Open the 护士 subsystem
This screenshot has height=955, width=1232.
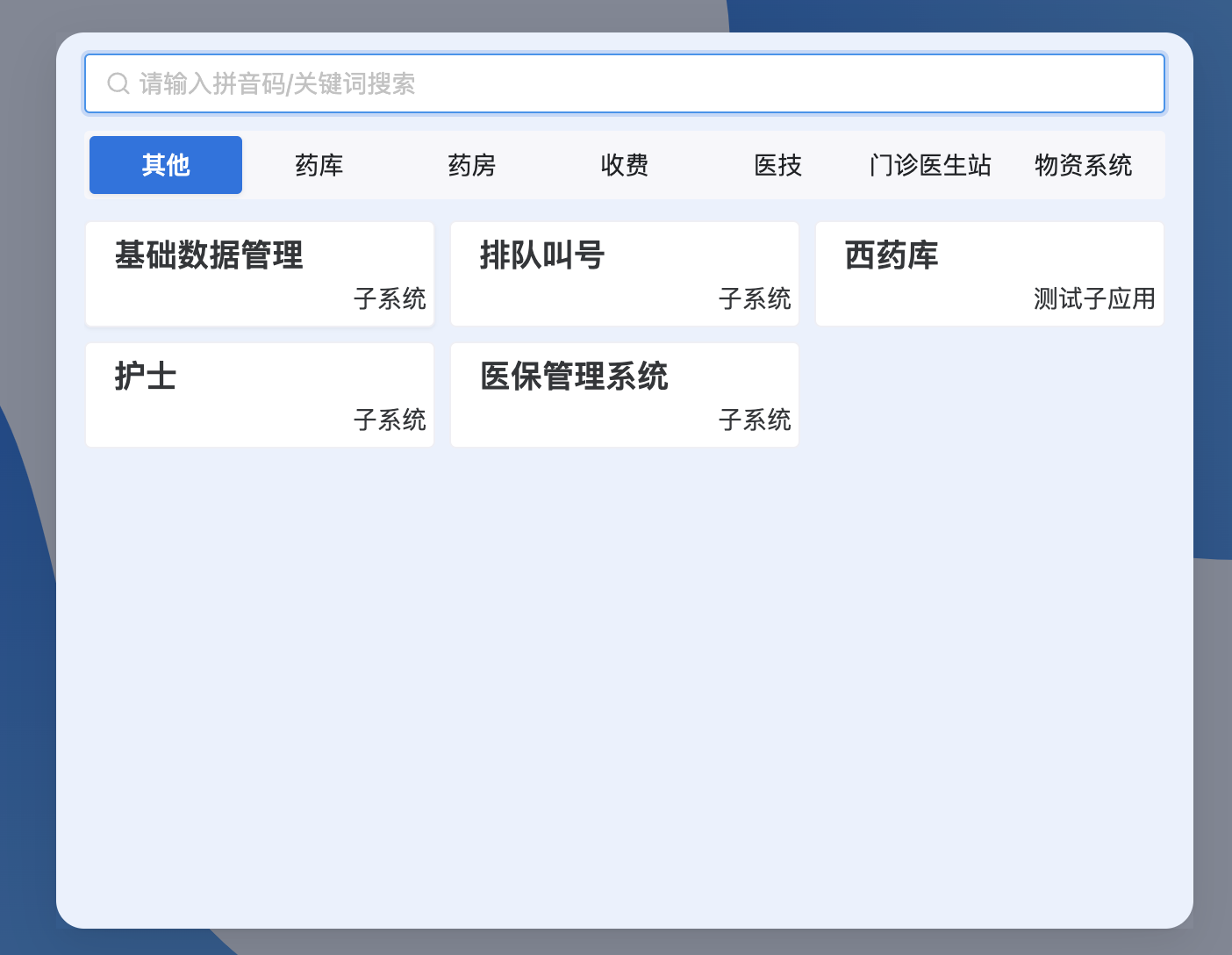point(260,395)
